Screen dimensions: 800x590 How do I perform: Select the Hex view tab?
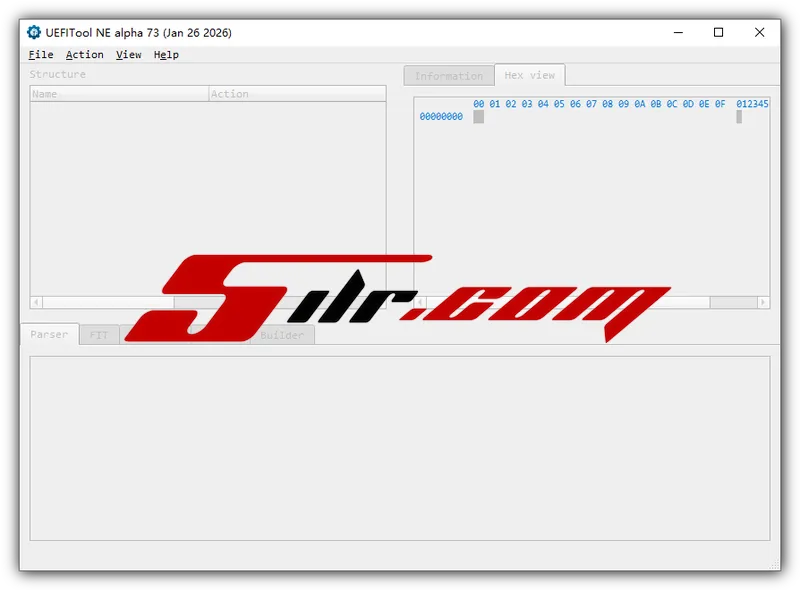click(x=529, y=75)
